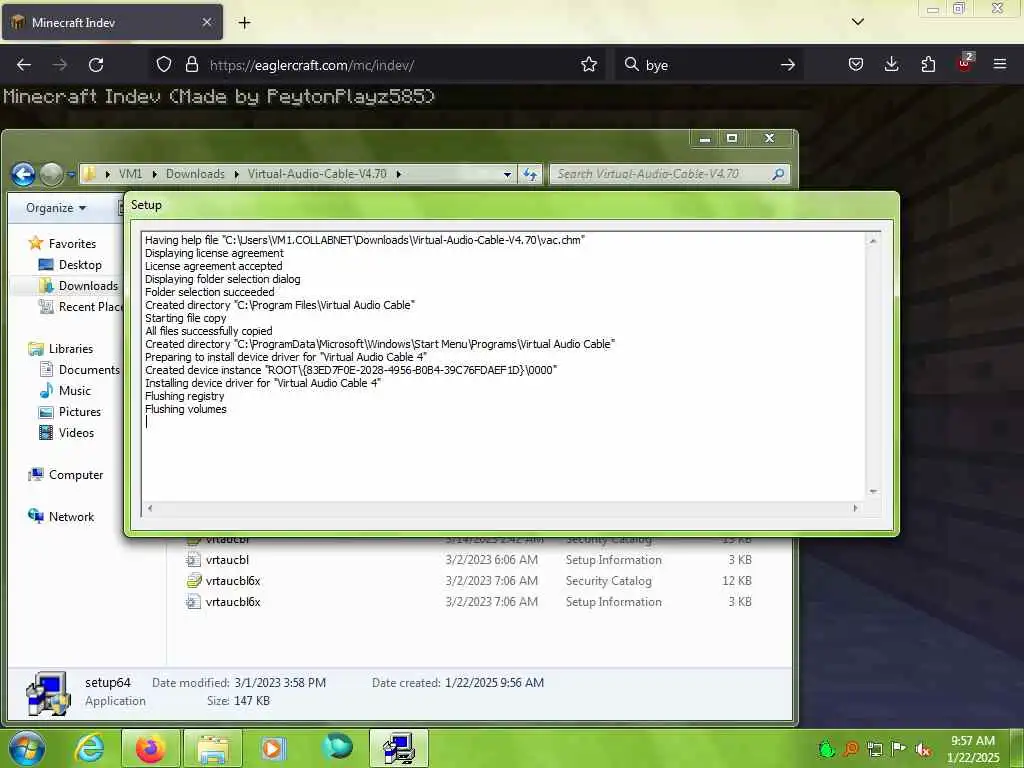
Task: Switch to Firefox on taskbar
Action: (150, 748)
